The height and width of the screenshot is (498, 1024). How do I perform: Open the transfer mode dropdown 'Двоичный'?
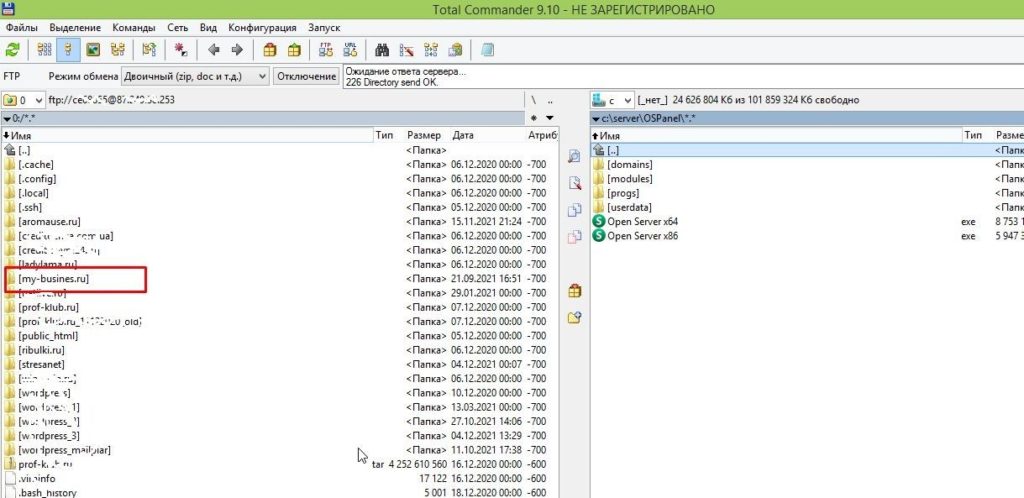pyautogui.click(x=195, y=76)
